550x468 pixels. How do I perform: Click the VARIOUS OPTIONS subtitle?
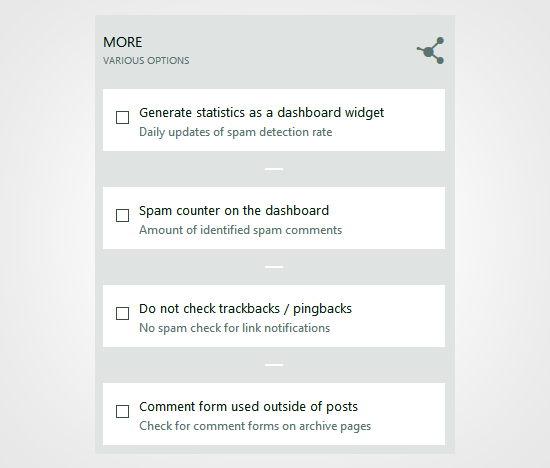click(x=146, y=61)
